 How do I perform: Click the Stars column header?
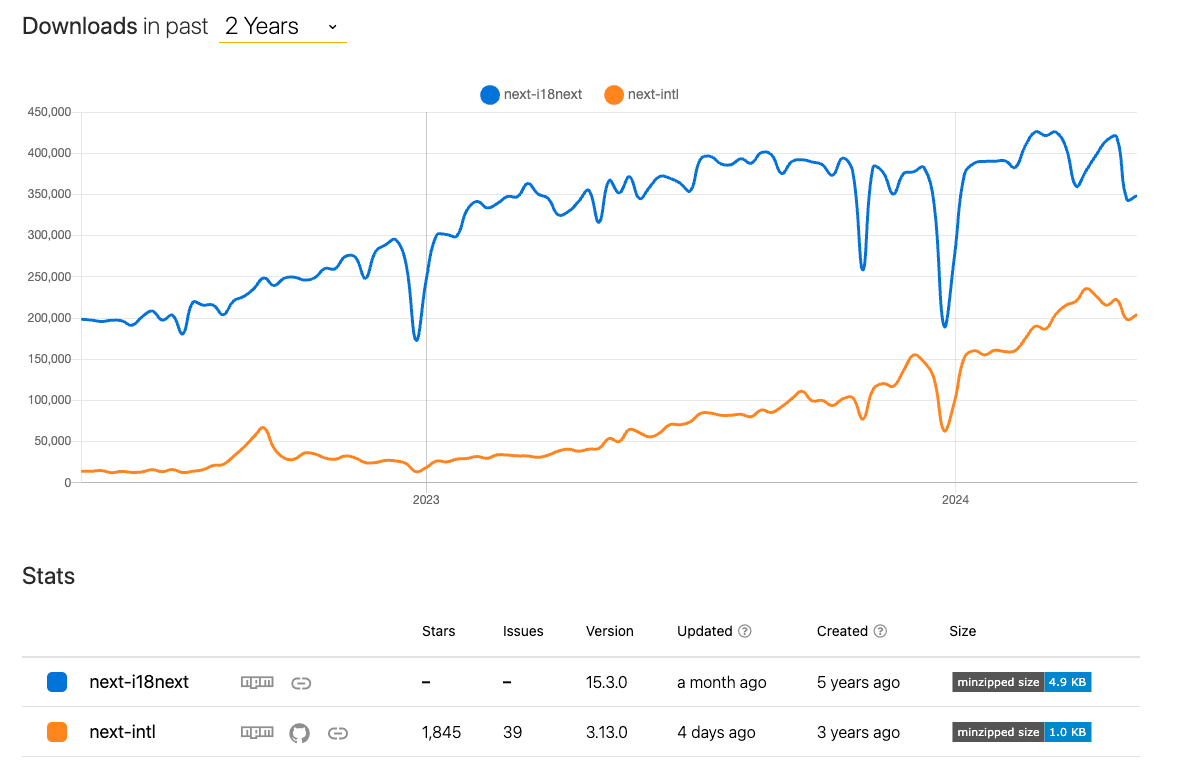pos(439,631)
